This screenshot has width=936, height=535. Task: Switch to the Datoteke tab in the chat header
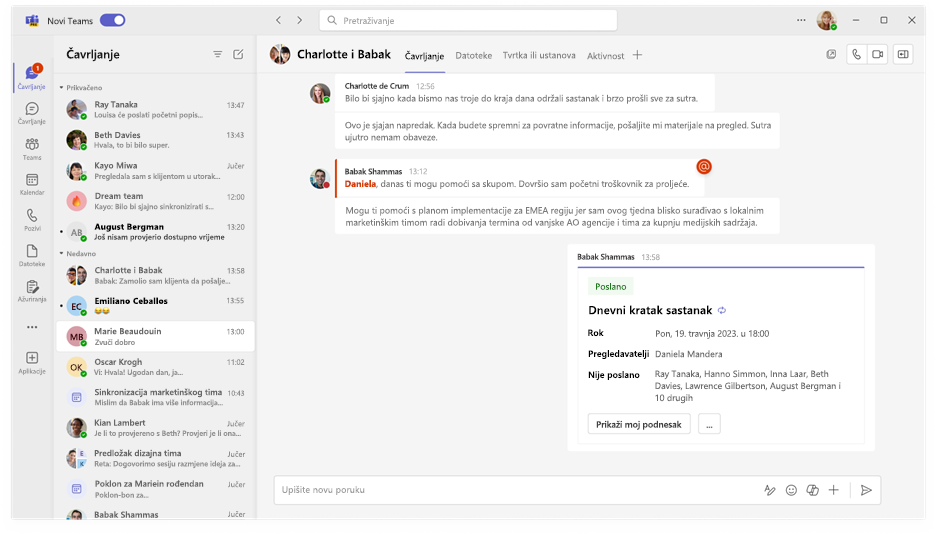(473, 56)
